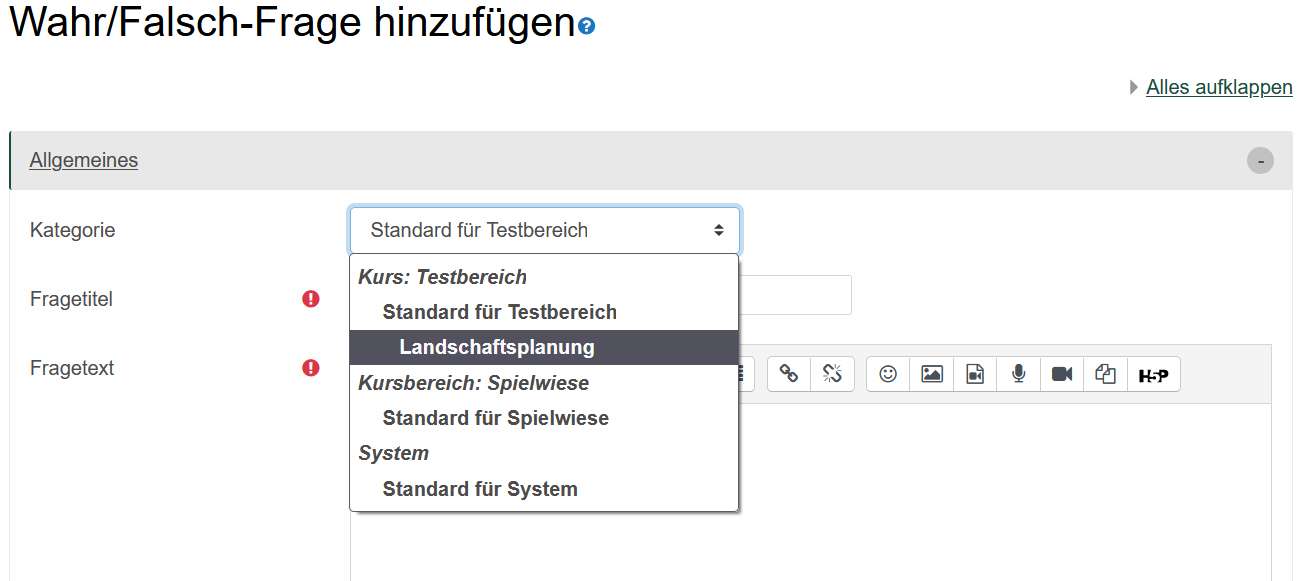
Task: Open the emoji picker in editor
Action: (x=888, y=374)
